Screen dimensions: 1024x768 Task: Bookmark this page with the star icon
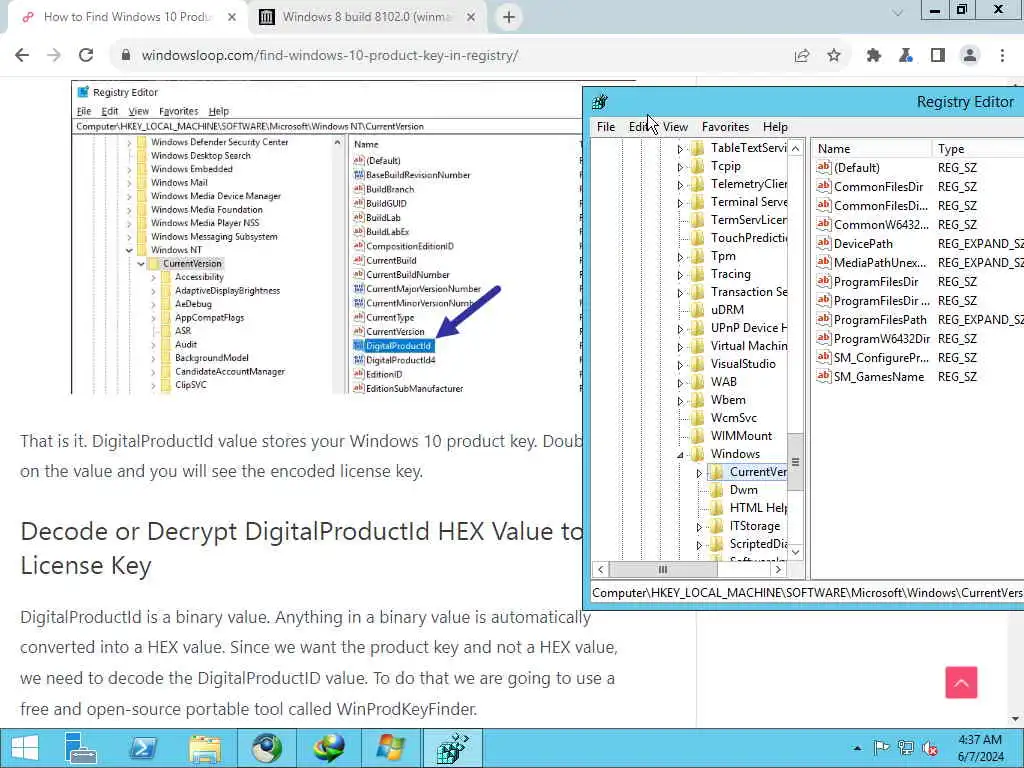click(834, 56)
